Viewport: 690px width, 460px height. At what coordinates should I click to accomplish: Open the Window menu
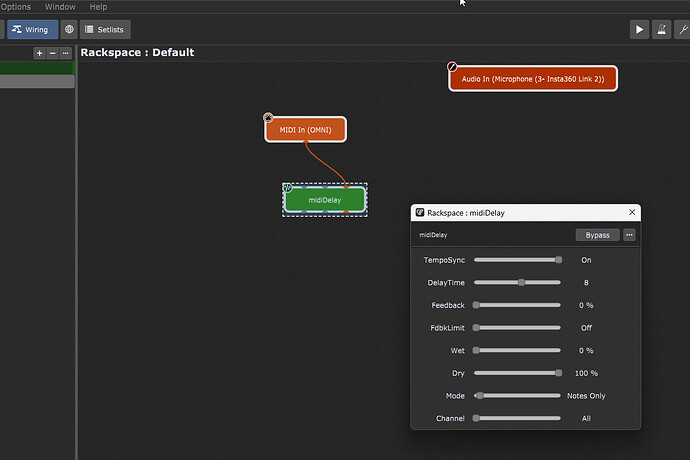tap(60, 7)
